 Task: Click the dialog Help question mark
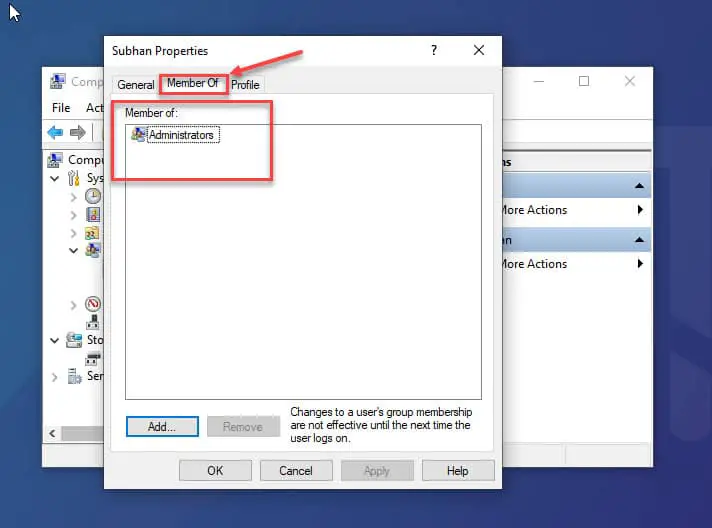pyautogui.click(x=434, y=50)
